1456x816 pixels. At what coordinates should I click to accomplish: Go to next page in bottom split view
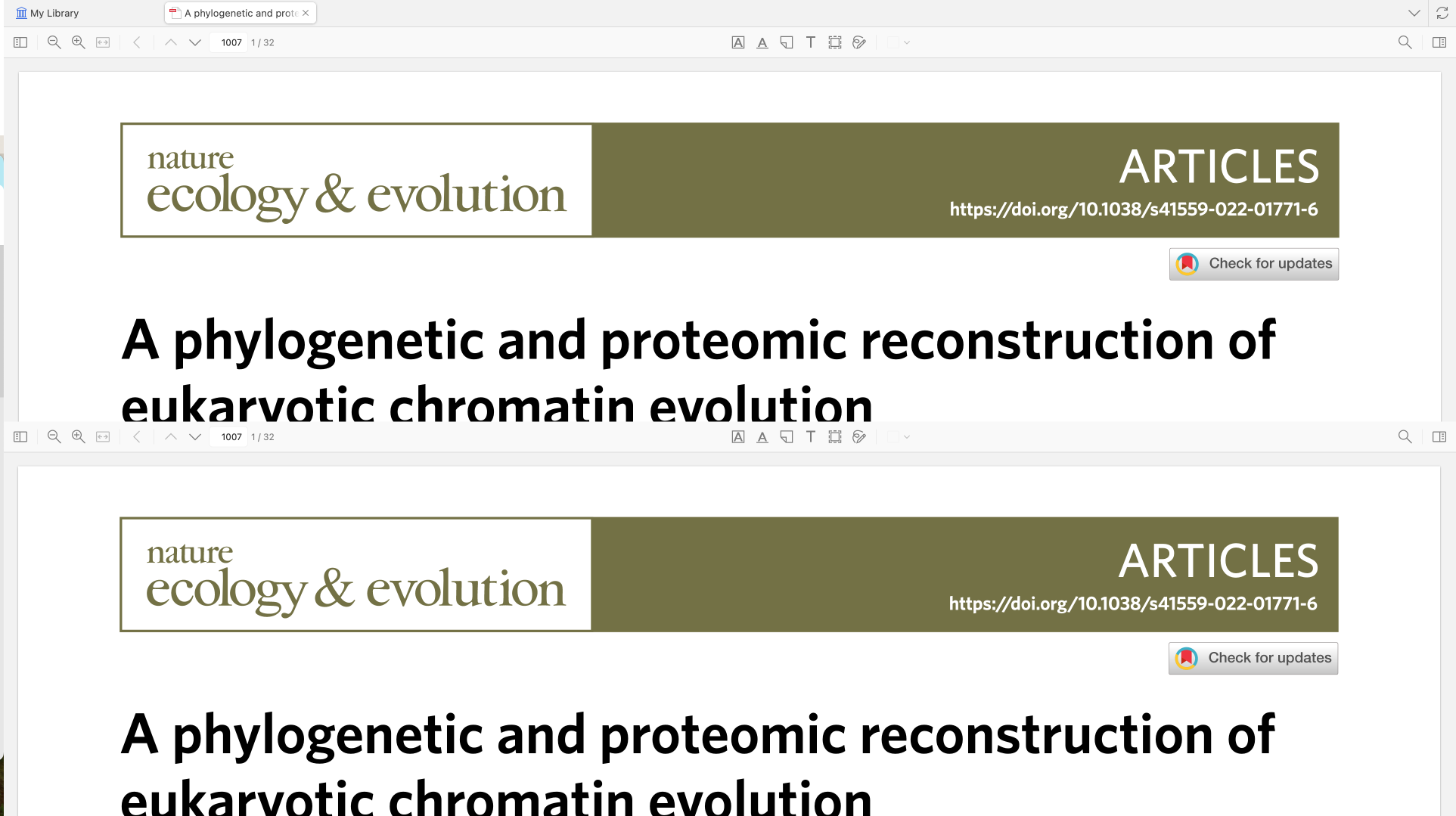(x=195, y=436)
